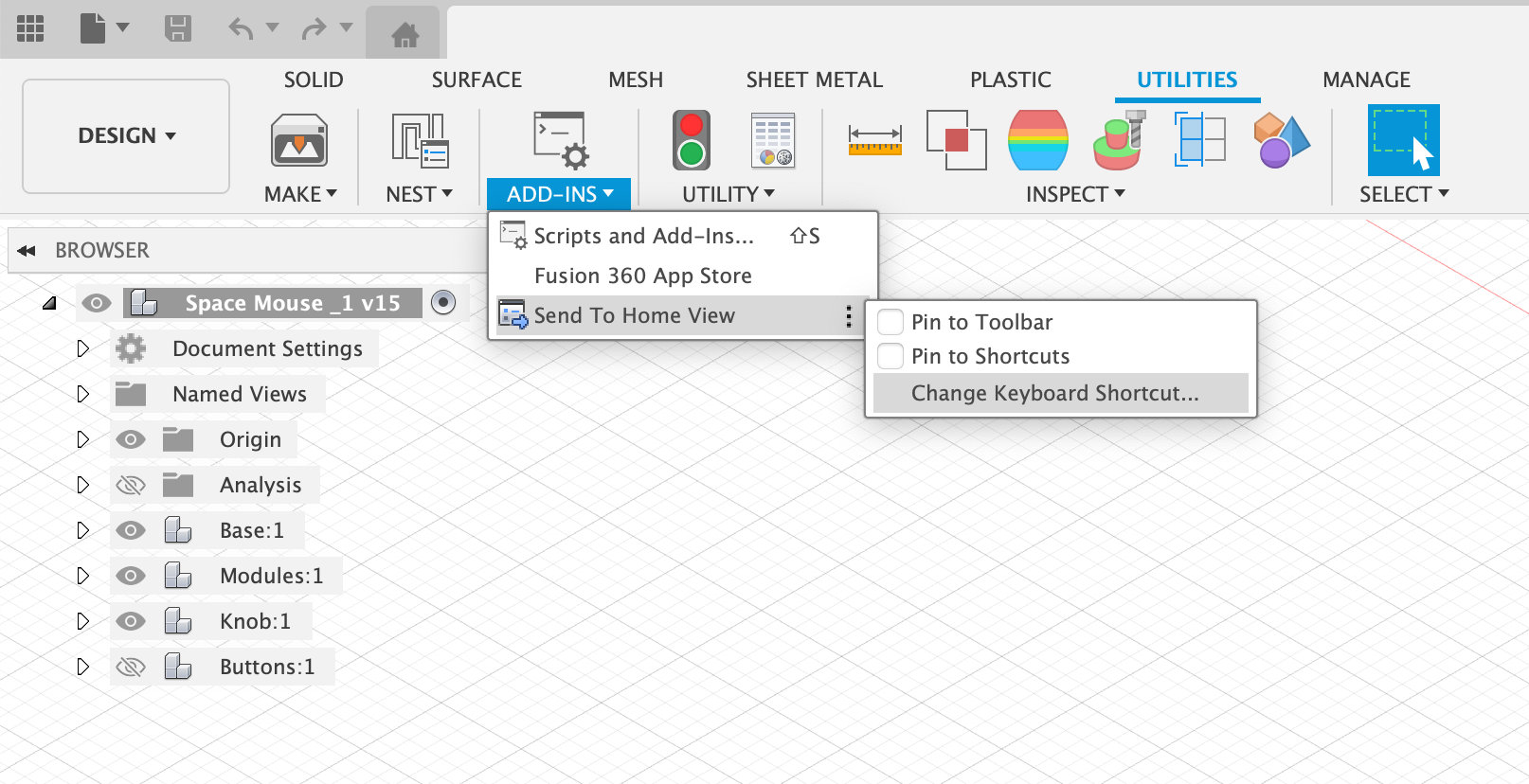Open the data panel grid icon
The height and width of the screenshot is (784, 1529).
[30, 28]
